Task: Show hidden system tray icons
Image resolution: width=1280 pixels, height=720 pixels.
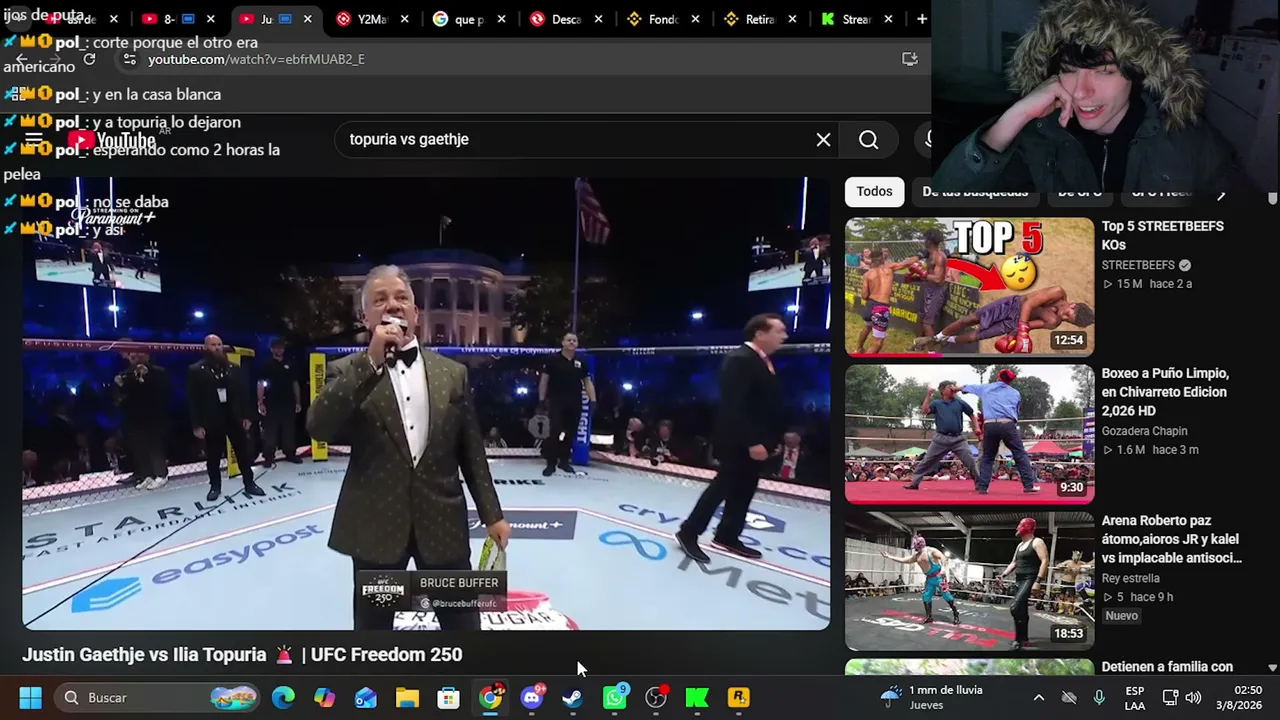Action: (x=1038, y=697)
